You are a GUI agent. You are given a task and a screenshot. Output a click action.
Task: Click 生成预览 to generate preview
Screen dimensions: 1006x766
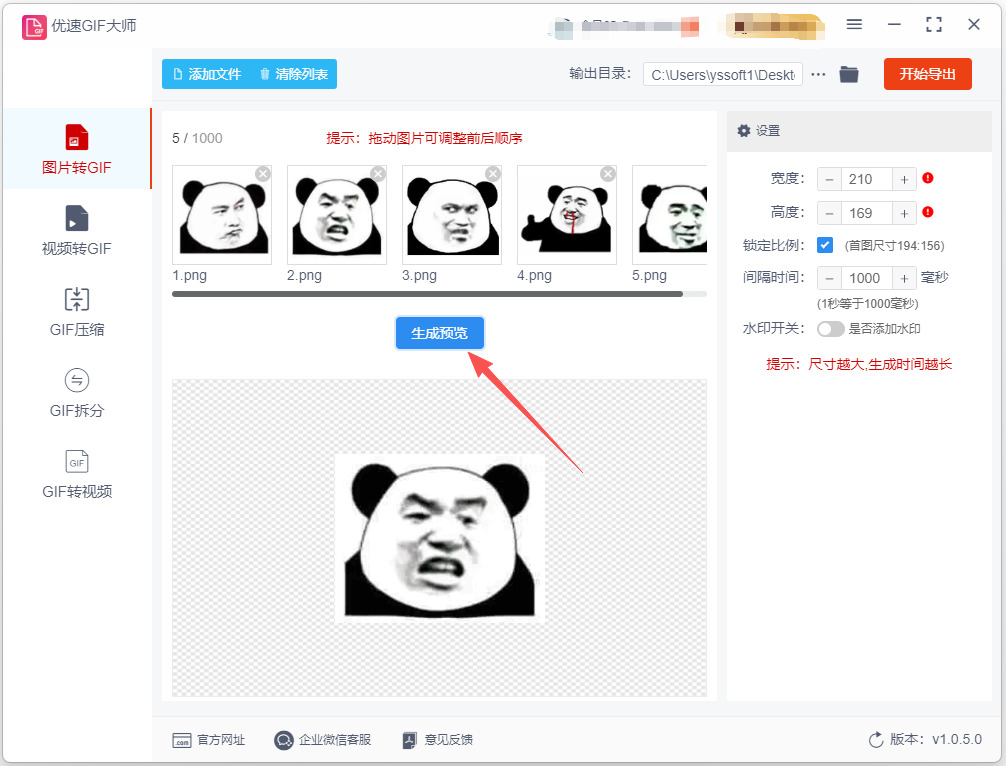(x=439, y=333)
